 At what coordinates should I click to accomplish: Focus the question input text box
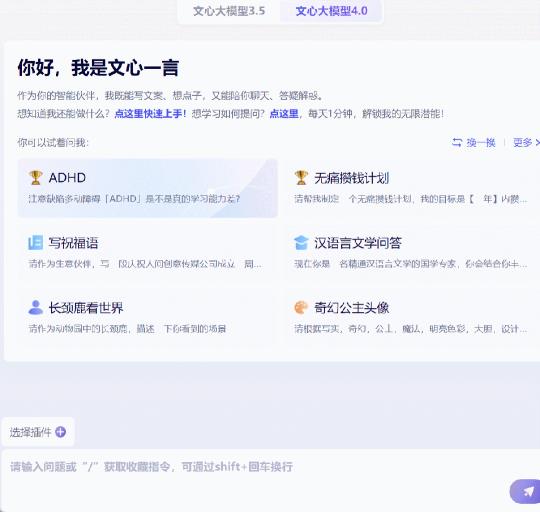pyautogui.click(x=270, y=480)
